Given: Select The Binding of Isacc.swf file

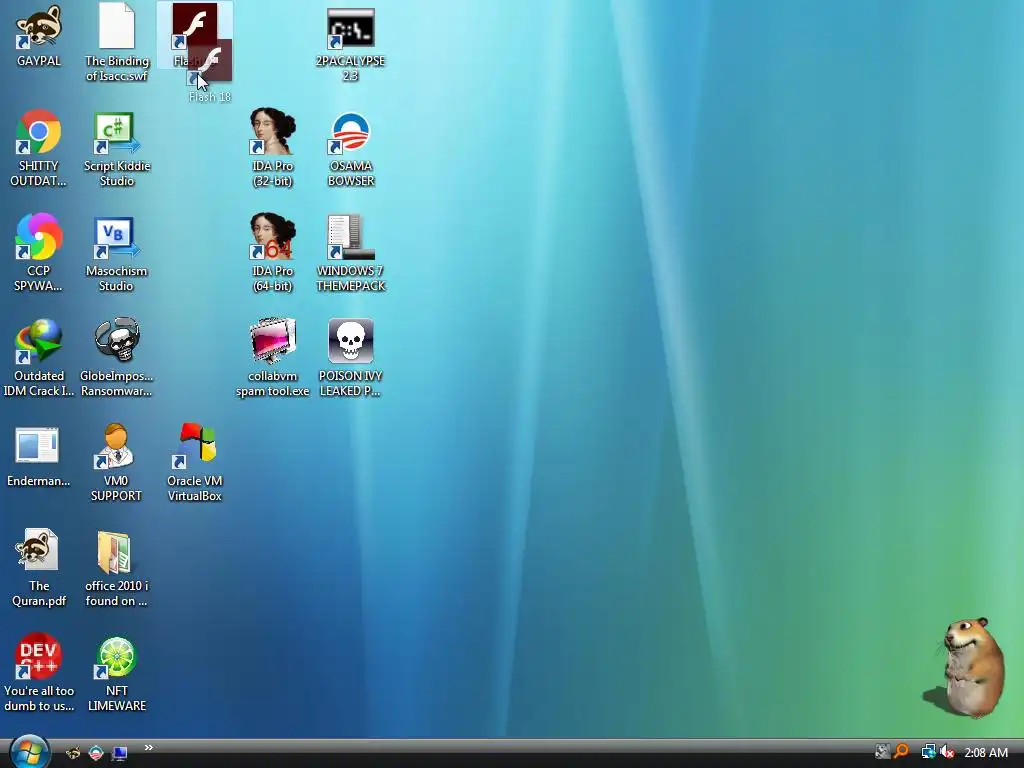Looking at the screenshot, I should pos(117,43).
